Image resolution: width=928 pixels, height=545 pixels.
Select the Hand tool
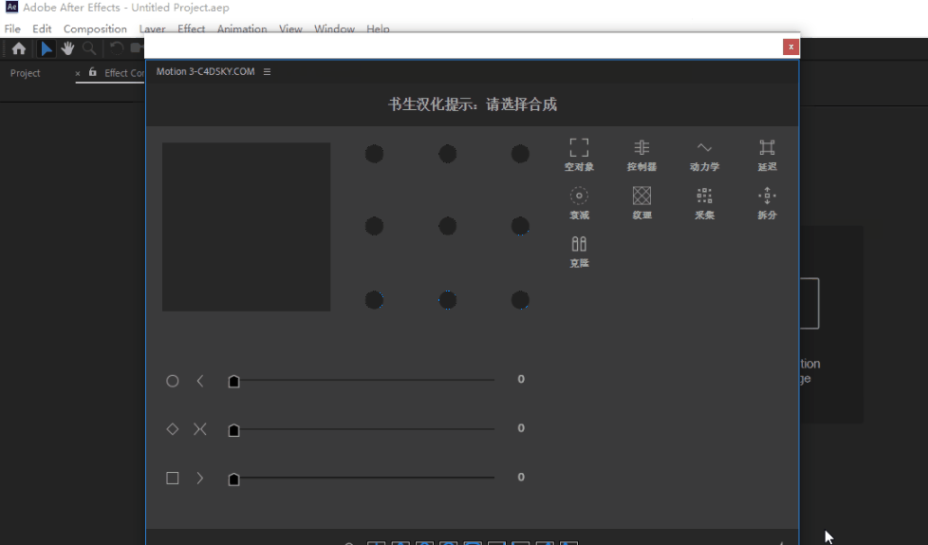(x=67, y=49)
